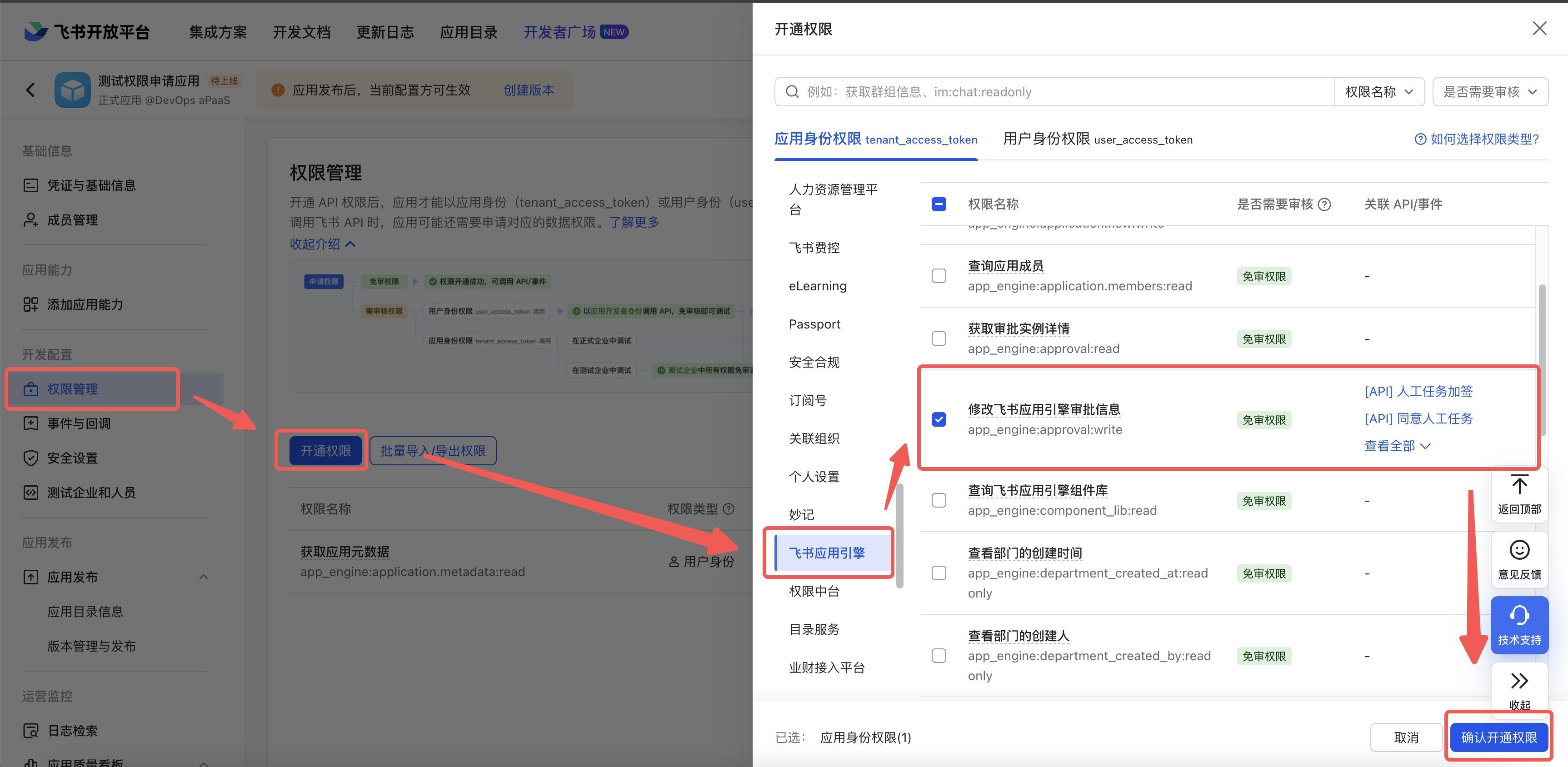Click the 了解更多 link

pos(634,222)
